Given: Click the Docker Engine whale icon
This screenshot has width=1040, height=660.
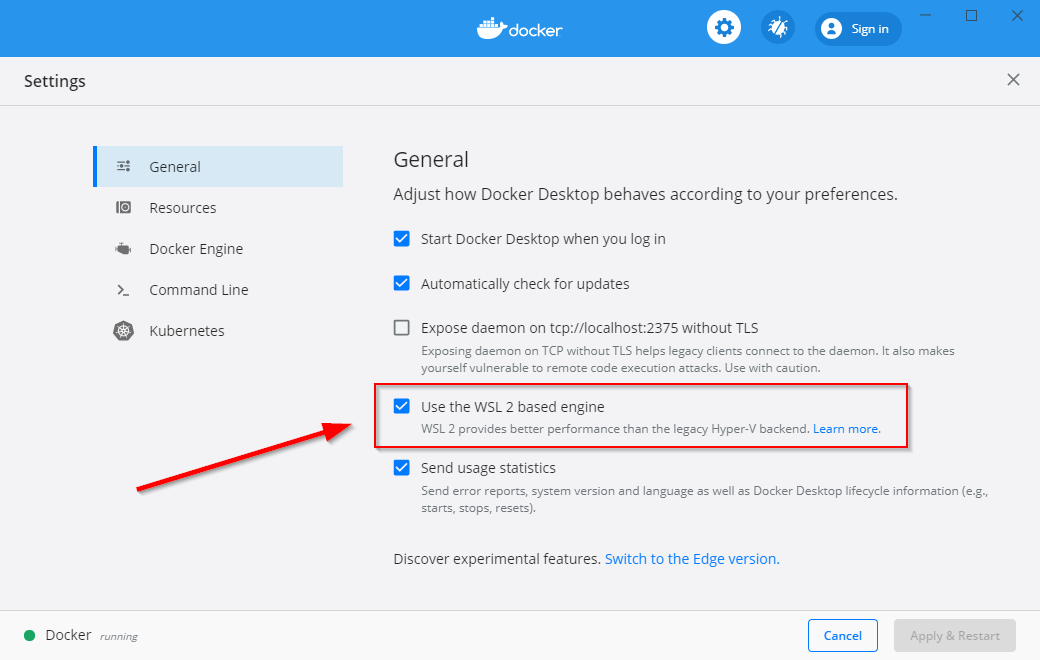Looking at the screenshot, I should click(123, 249).
